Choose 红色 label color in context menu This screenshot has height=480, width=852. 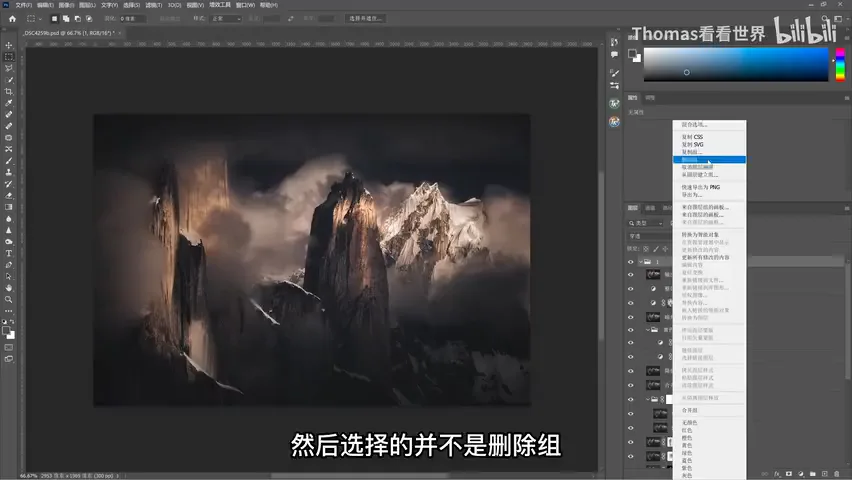tap(687, 430)
